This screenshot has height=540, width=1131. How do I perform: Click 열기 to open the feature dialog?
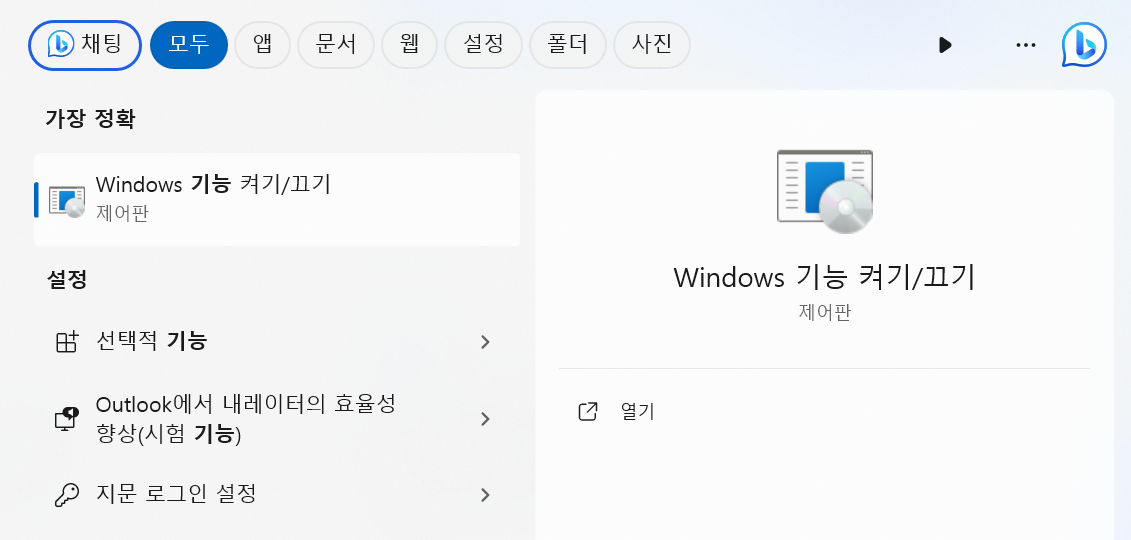637,412
